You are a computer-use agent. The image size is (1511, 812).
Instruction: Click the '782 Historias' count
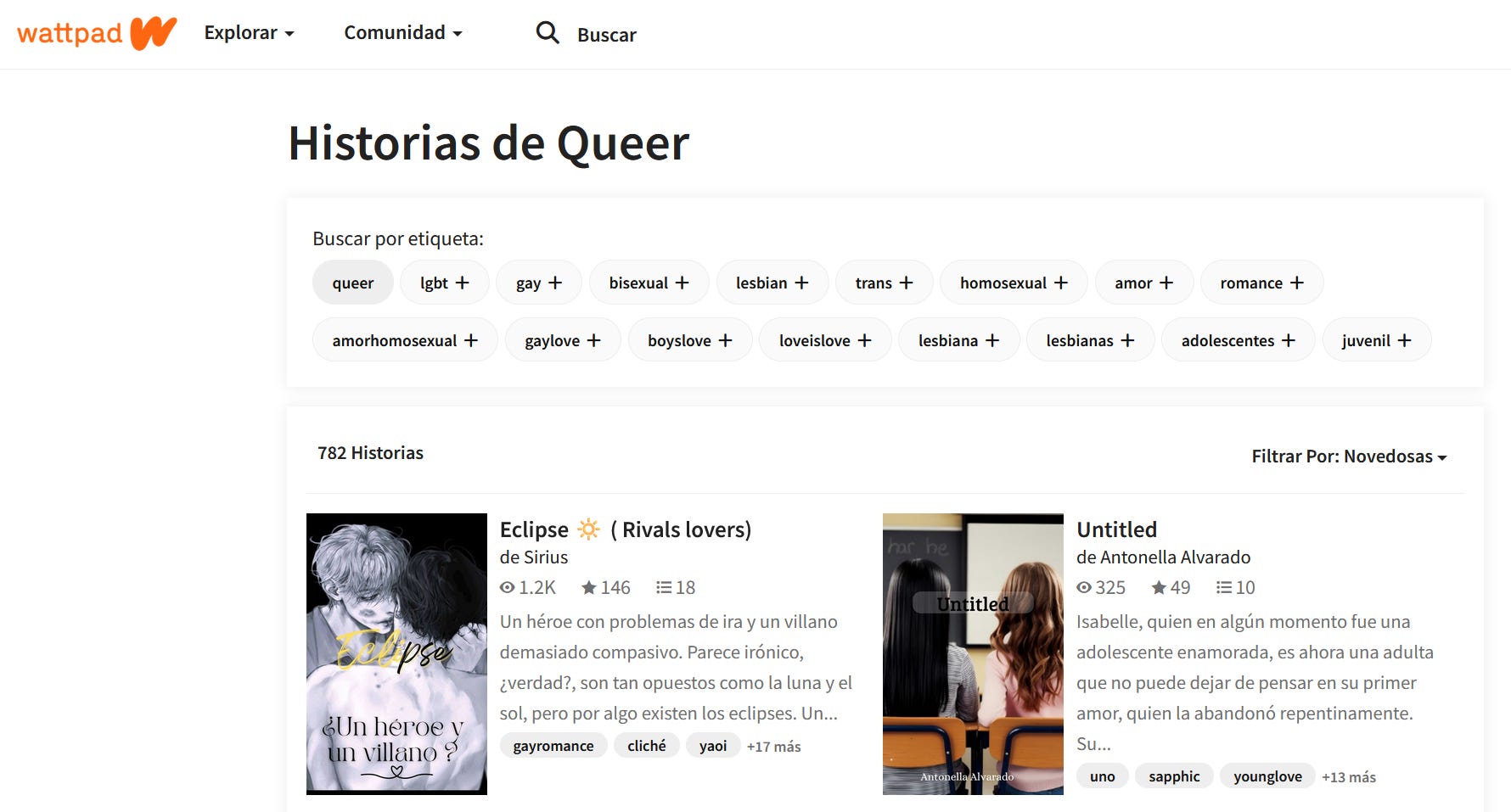(x=370, y=453)
